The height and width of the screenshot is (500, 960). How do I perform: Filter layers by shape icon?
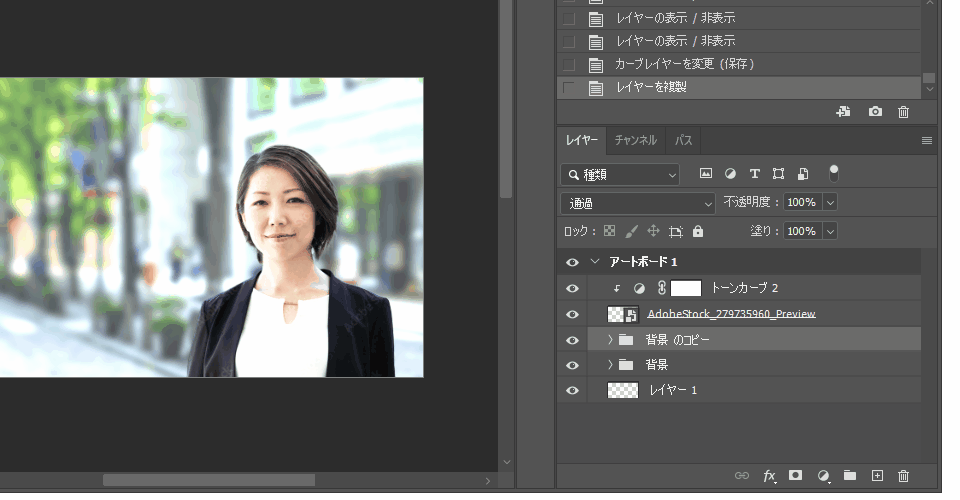pos(778,174)
